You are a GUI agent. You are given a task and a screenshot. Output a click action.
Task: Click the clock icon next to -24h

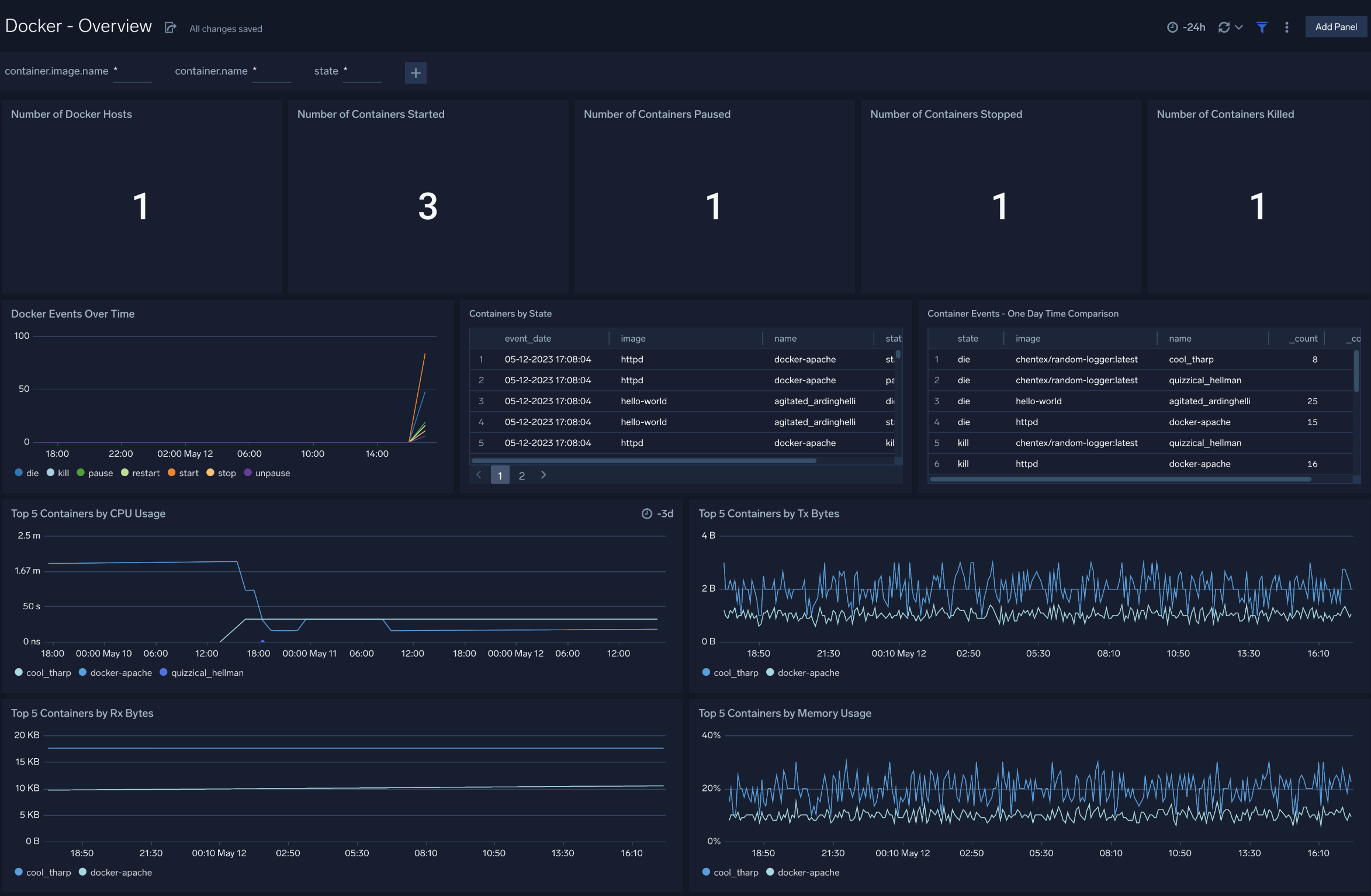coord(1173,27)
